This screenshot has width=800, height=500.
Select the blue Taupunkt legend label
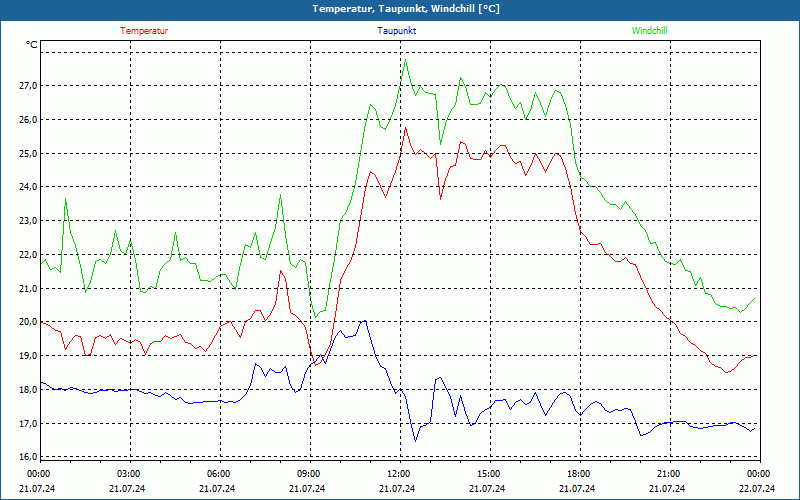[x=397, y=31]
